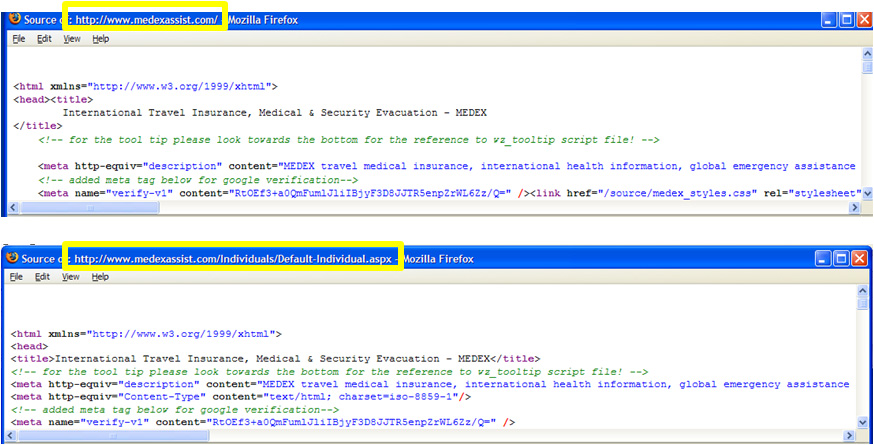Close the top medexassist.com source window

click(x=865, y=19)
